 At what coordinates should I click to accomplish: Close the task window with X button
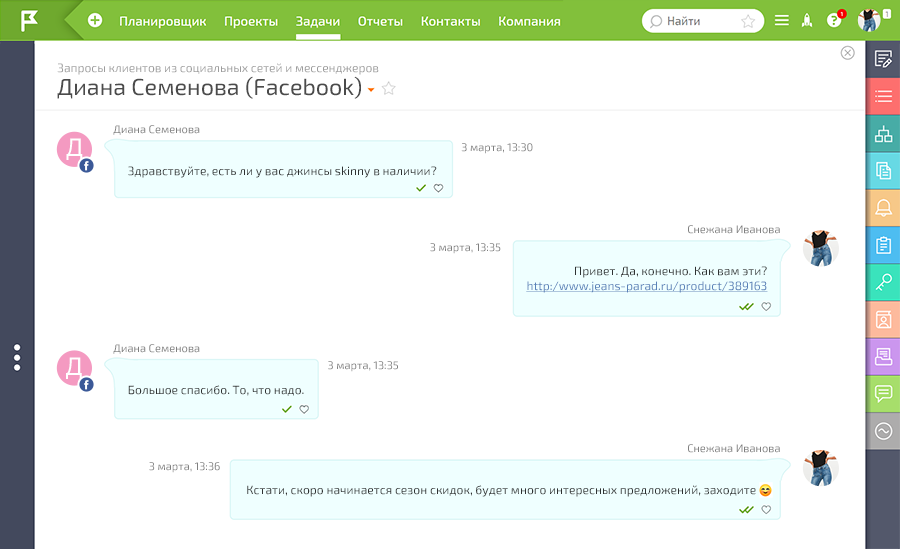tap(847, 53)
